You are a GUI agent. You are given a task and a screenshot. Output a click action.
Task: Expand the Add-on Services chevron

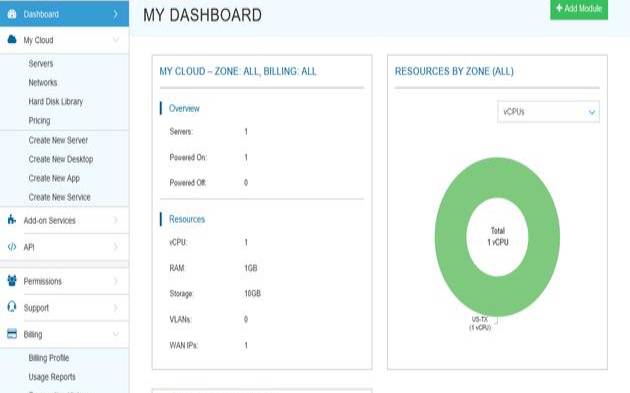[116, 220]
